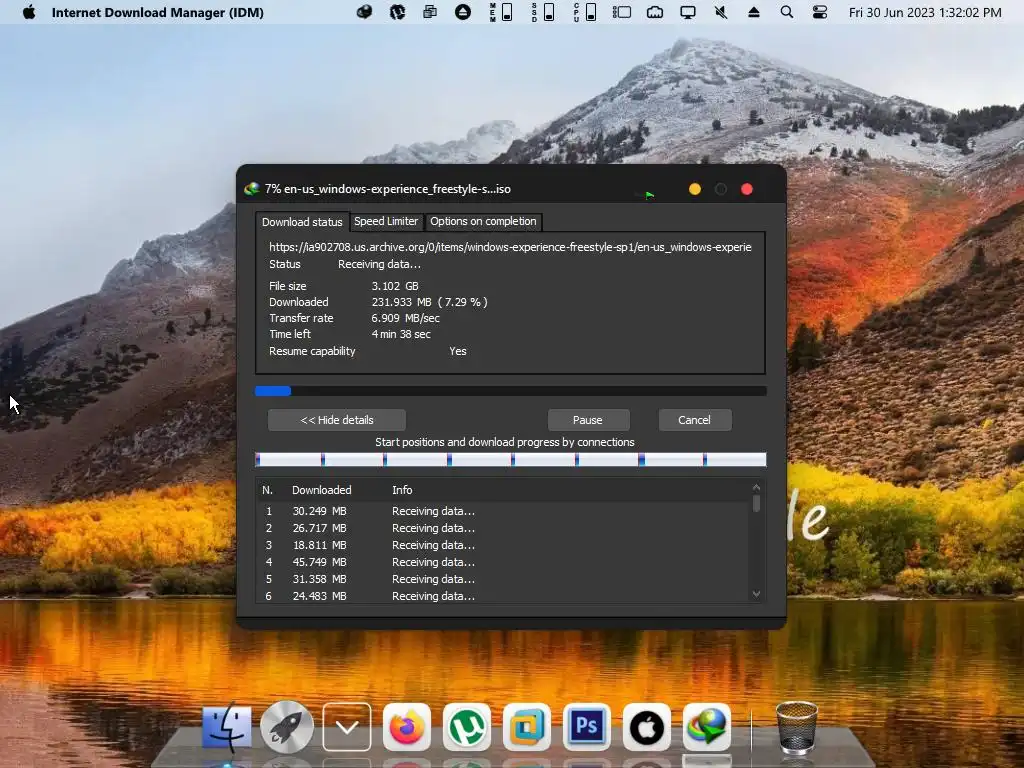
Task: Open uTorrent from the dock
Action: click(x=466, y=727)
